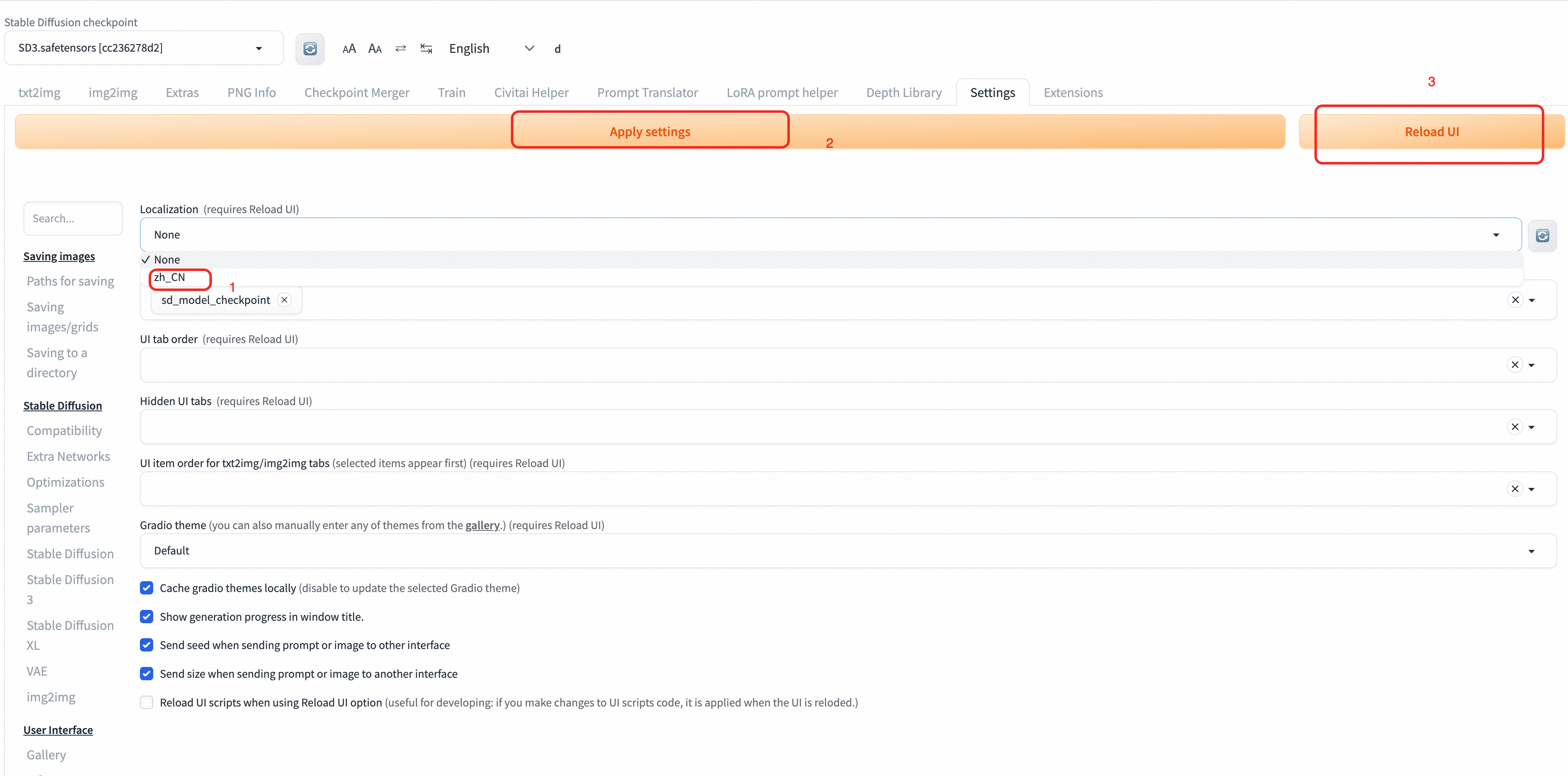The height and width of the screenshot is (776, 1568).
Task: Toggle Send size when sending prompt
Action: [x=147, y=673]
